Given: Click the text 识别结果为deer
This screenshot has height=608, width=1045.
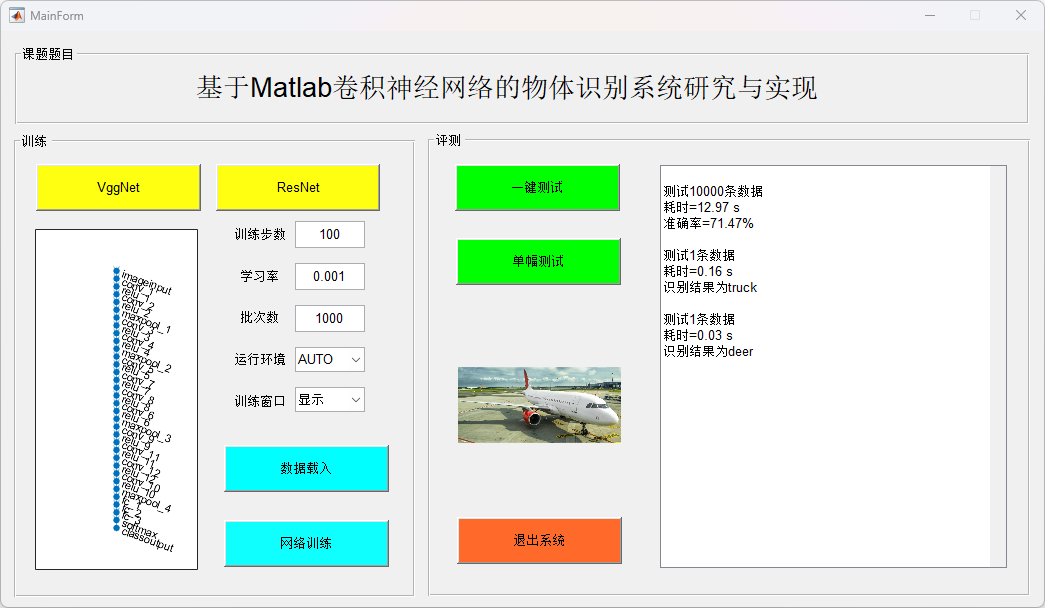Looking at the screenshot, I should tap(708, 351).
